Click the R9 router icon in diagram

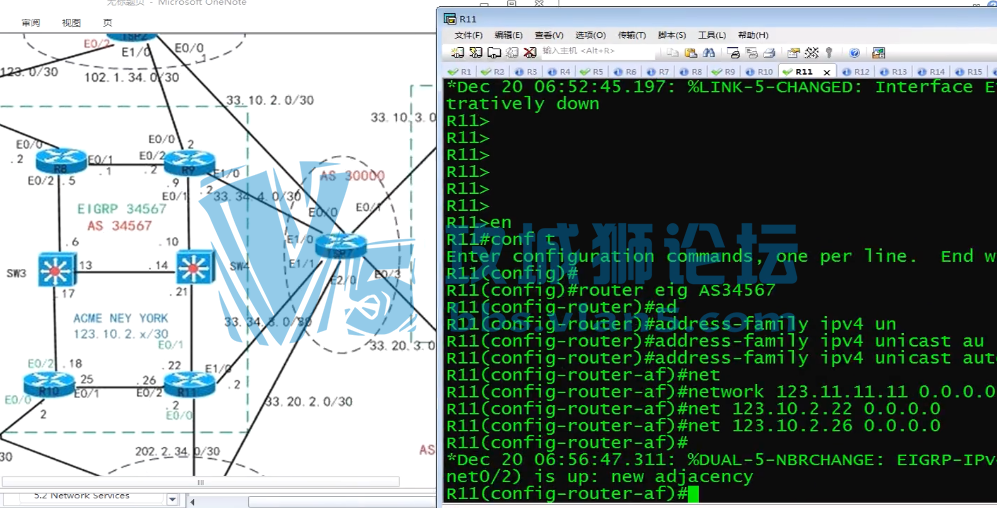[x=189, y=163]
